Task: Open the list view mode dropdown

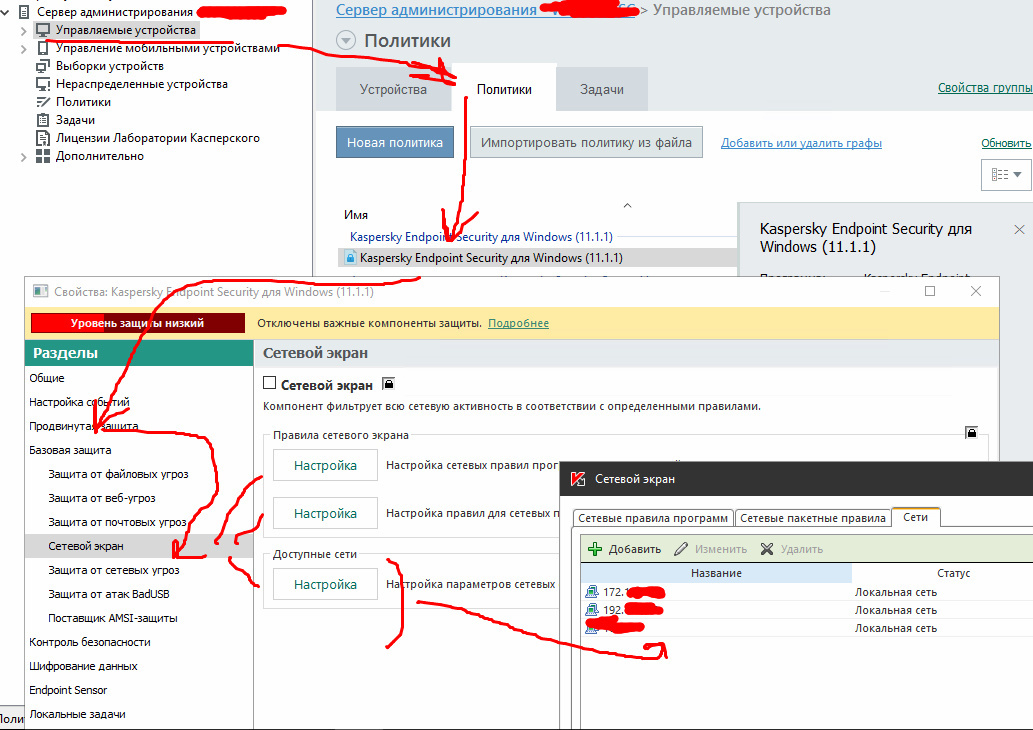Action: (x=1006, y=175)
